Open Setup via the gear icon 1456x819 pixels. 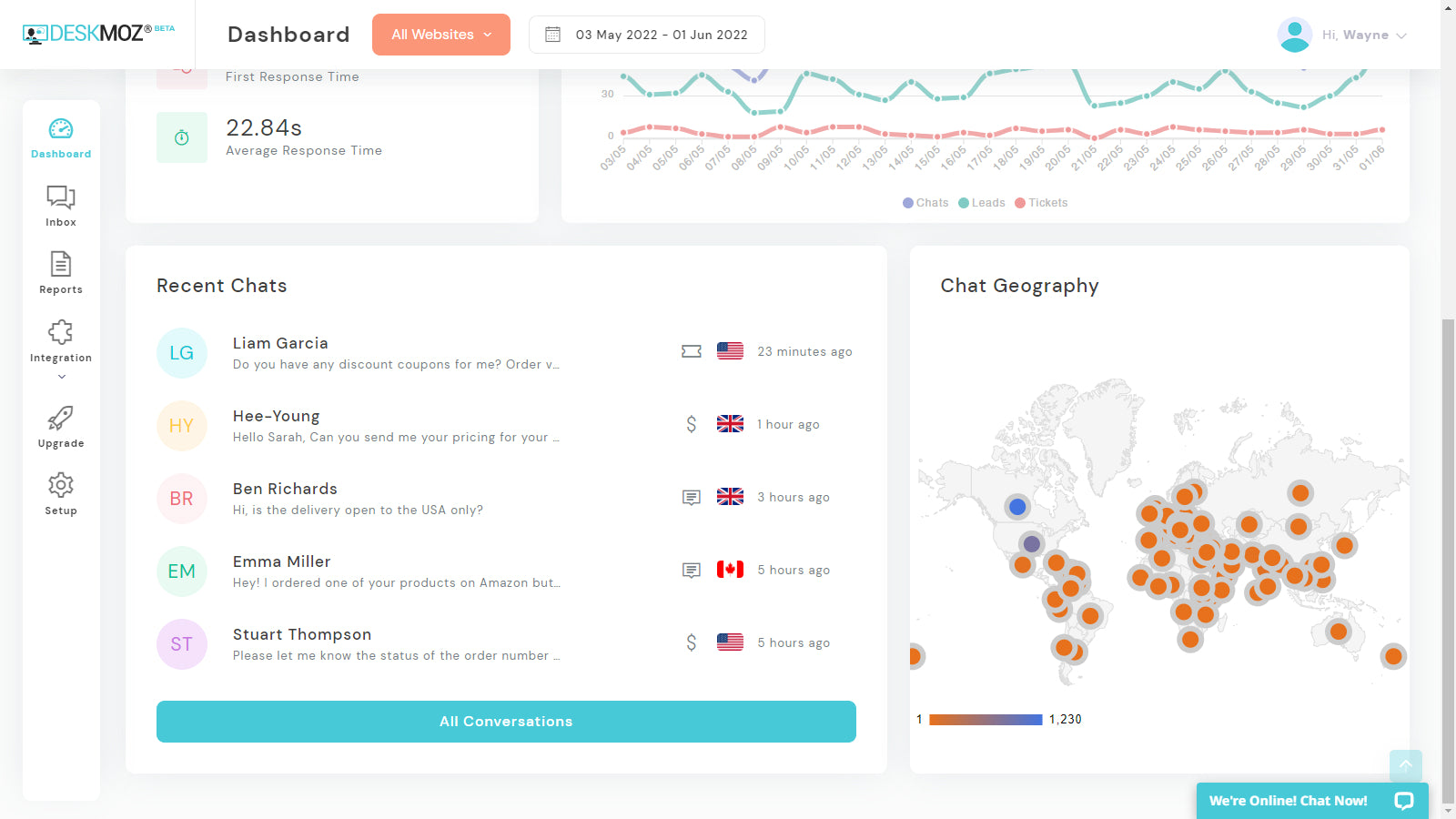point(60,486)
